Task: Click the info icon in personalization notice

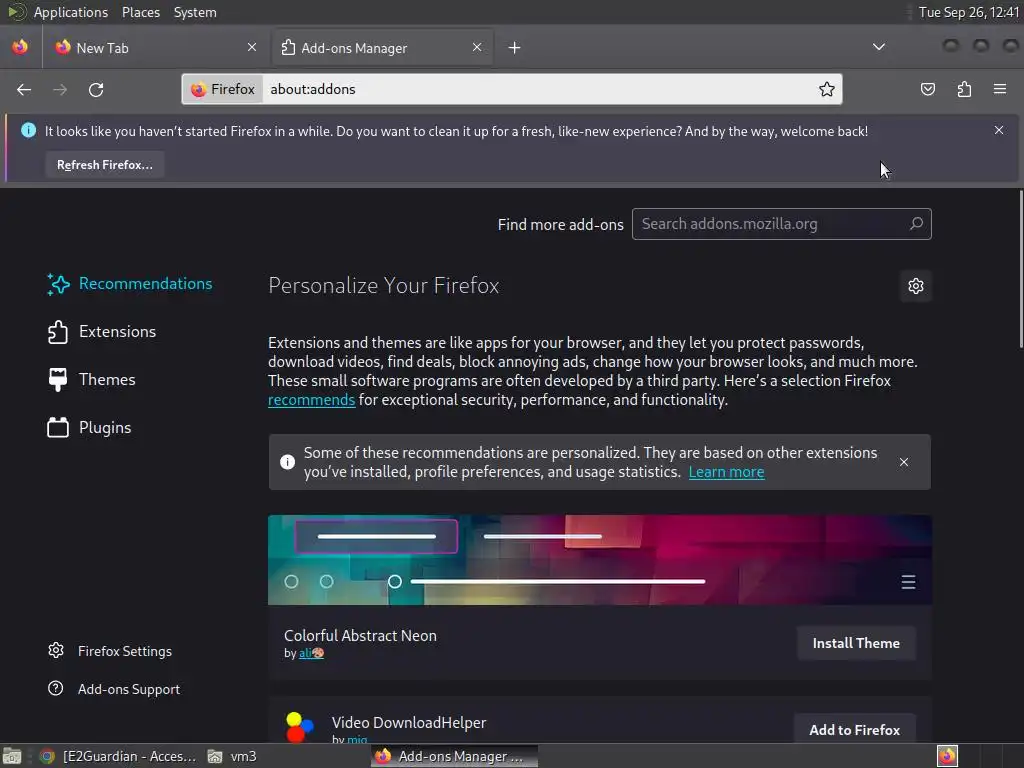Action: pyautogui.click(x=287, y=462)
